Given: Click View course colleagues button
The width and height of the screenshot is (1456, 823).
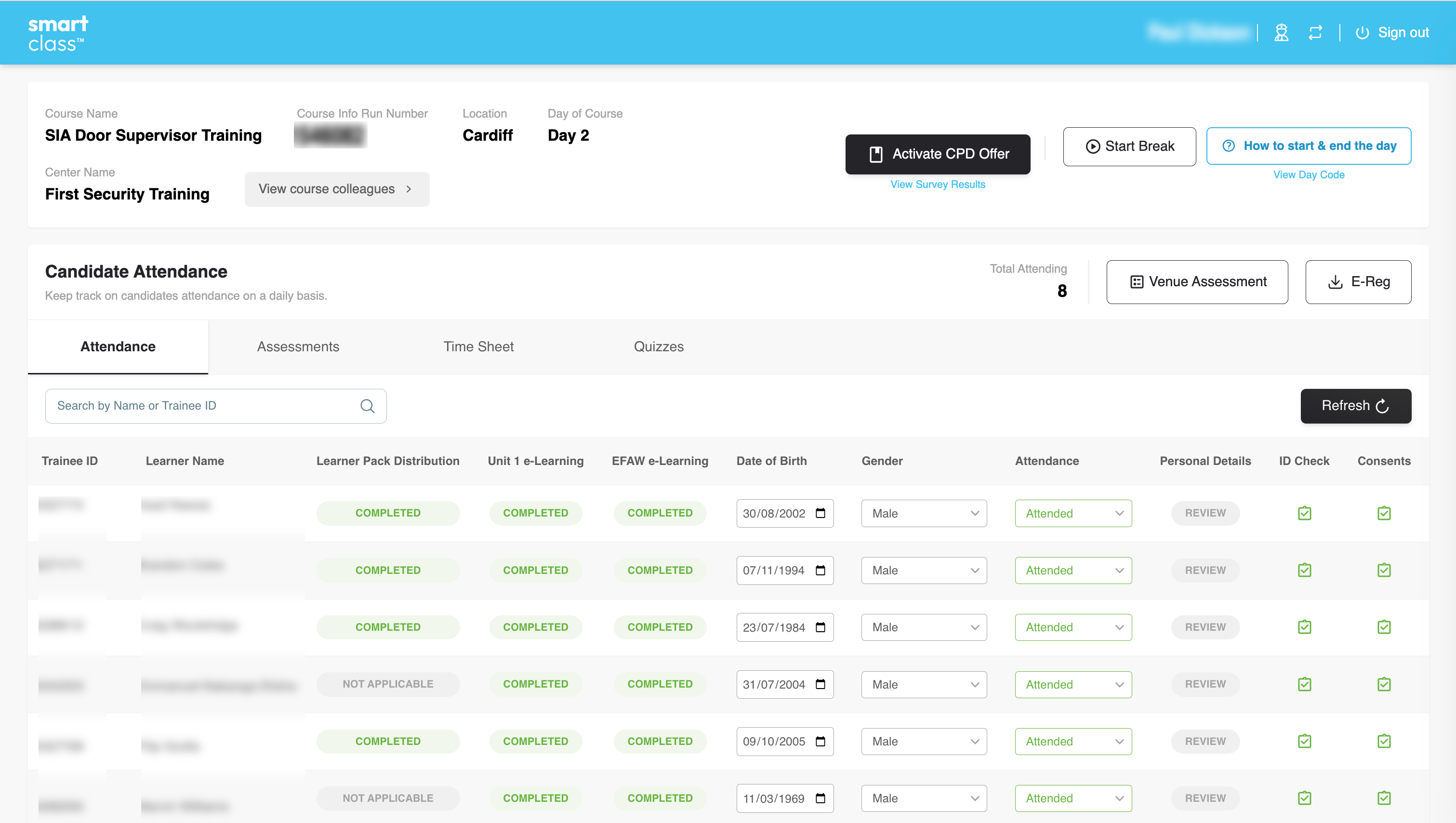Looking at the screenshot, I should point(337,189).
